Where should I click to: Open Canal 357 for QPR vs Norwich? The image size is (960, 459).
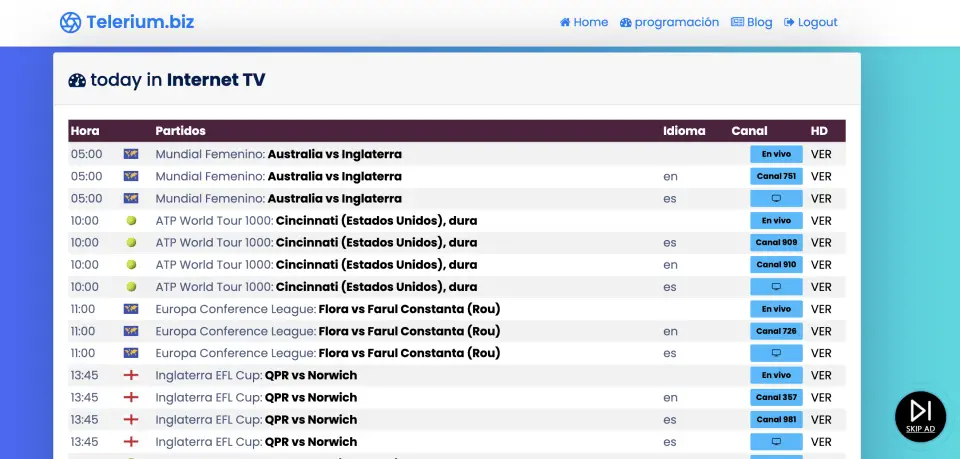tap(776, 397)
